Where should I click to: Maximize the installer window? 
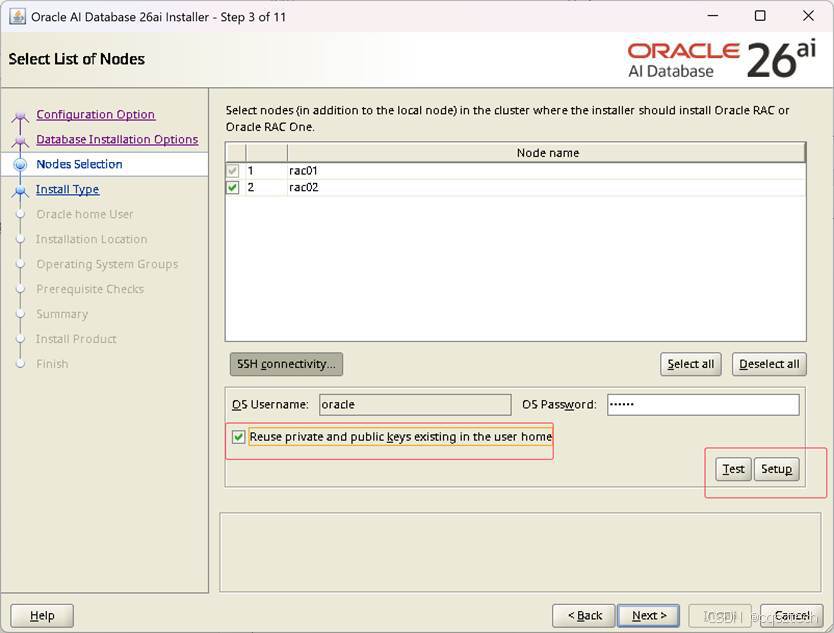point(761,16)
